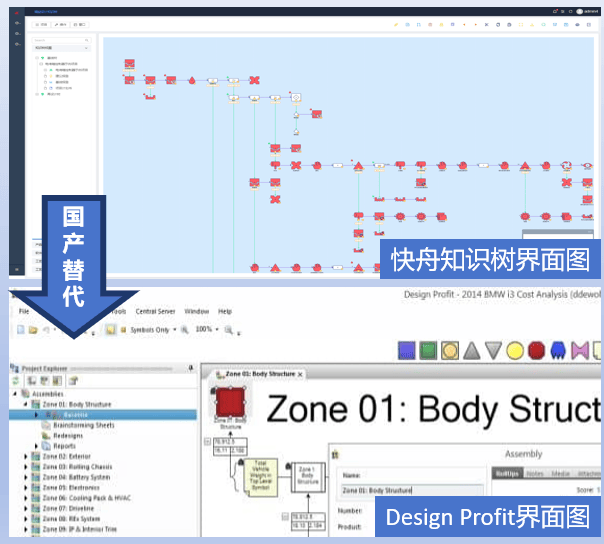This screenshot has width=604, height=544.
Task: Open the File menu
Action: tap(24, 311)
